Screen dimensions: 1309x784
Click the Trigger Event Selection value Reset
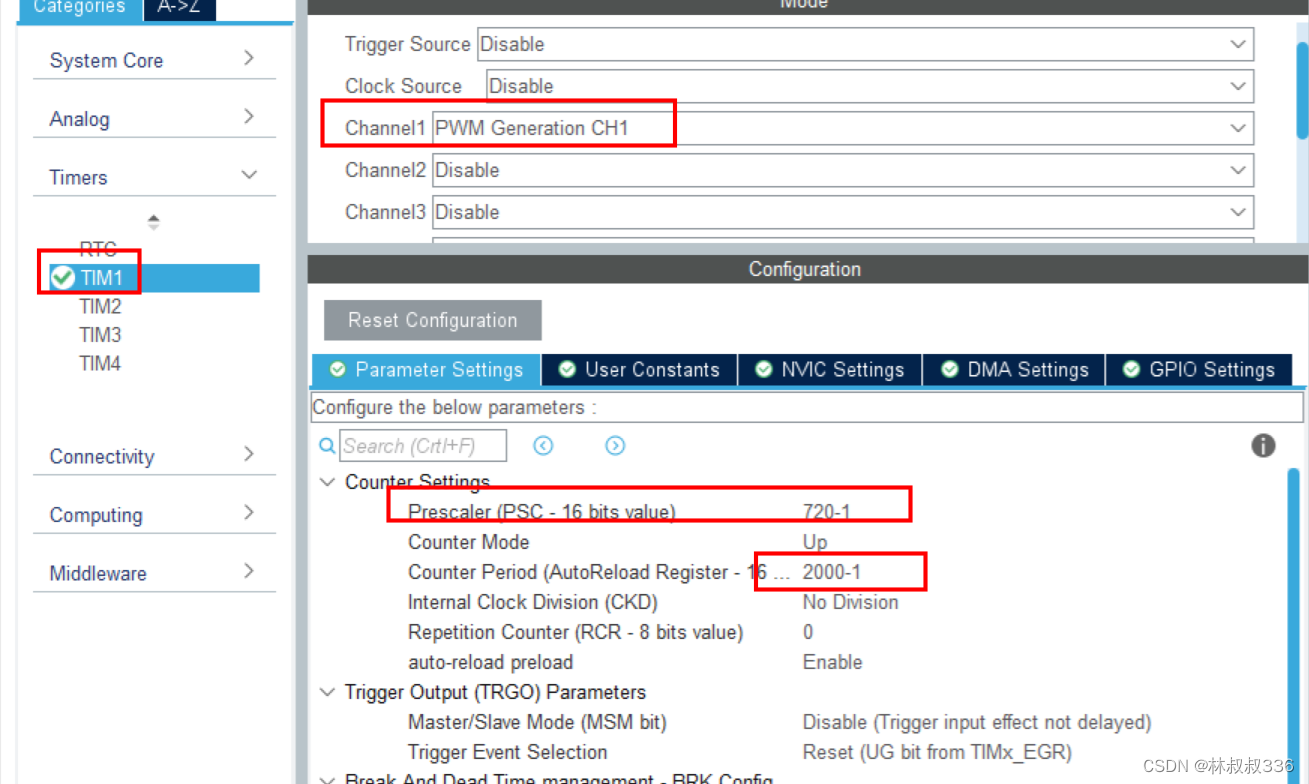pyautogui.click(x=937, y=752)
